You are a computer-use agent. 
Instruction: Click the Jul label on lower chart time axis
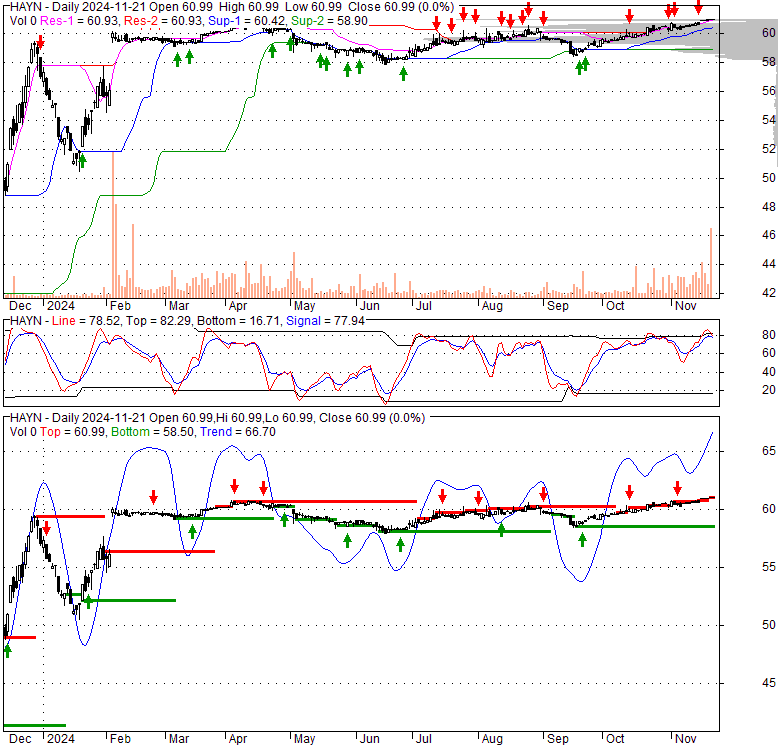[423, 739]
